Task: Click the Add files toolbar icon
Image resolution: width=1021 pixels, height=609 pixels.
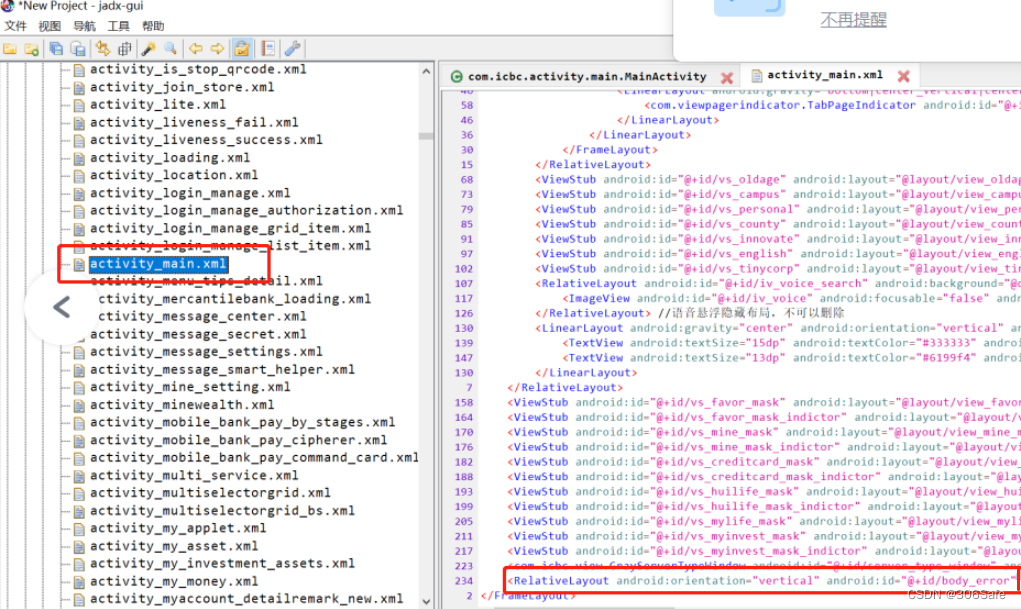Action: (x=31, y=49)
